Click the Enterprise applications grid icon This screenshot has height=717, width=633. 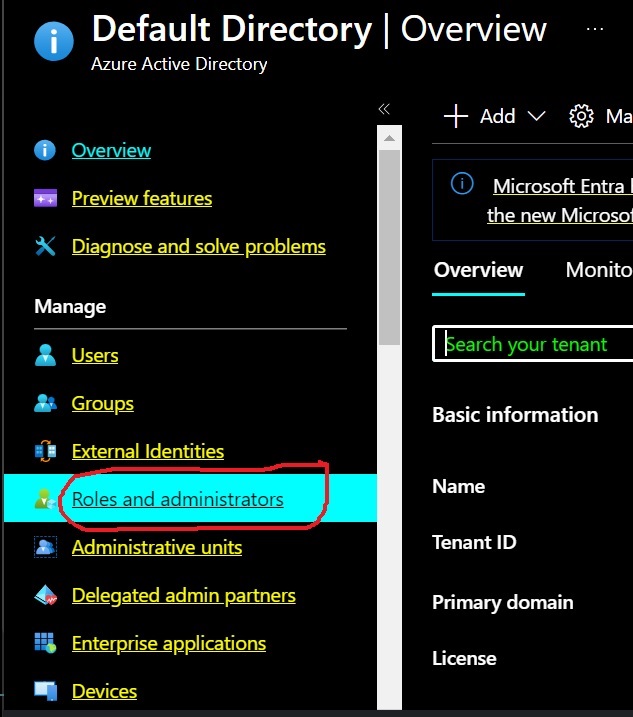coord(45,643)
